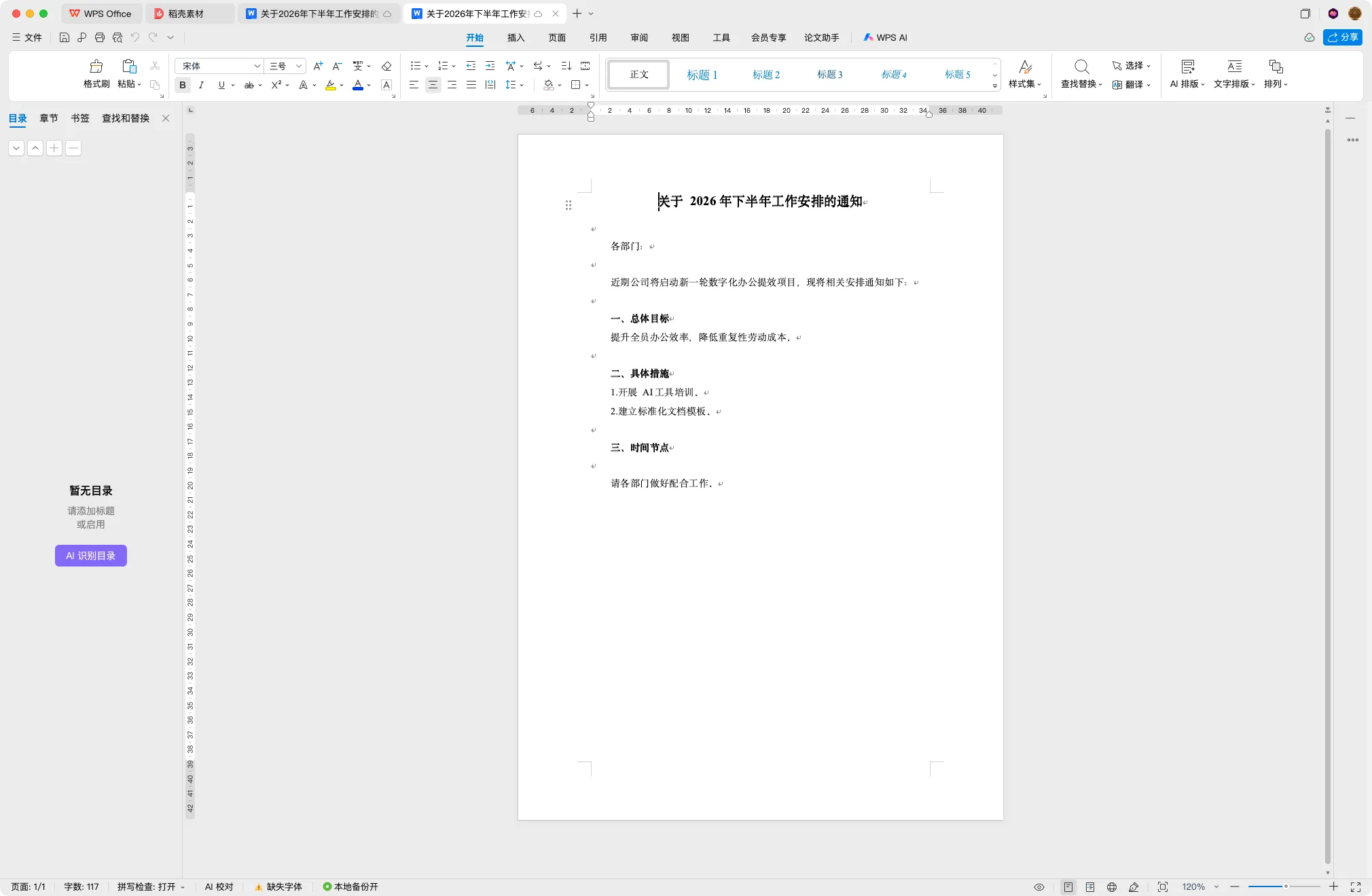
Task: Click the zoom slider handle
Action: click(x=1286, y=886)
